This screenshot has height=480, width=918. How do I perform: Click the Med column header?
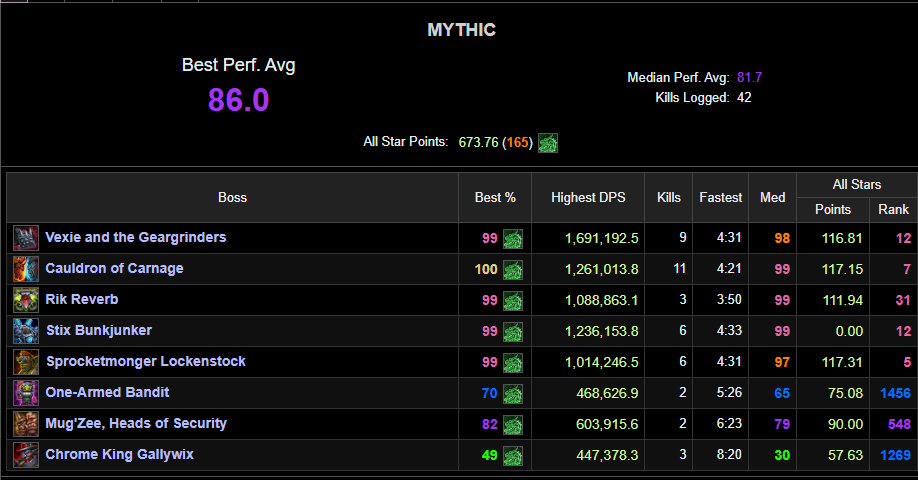[x=772, y=197]
